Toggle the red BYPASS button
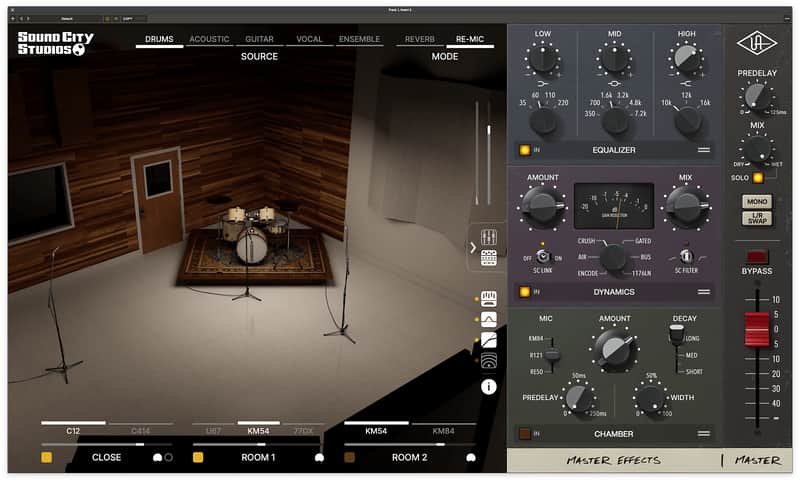Viewport: 800px width, 482px height. coord(757,257)
